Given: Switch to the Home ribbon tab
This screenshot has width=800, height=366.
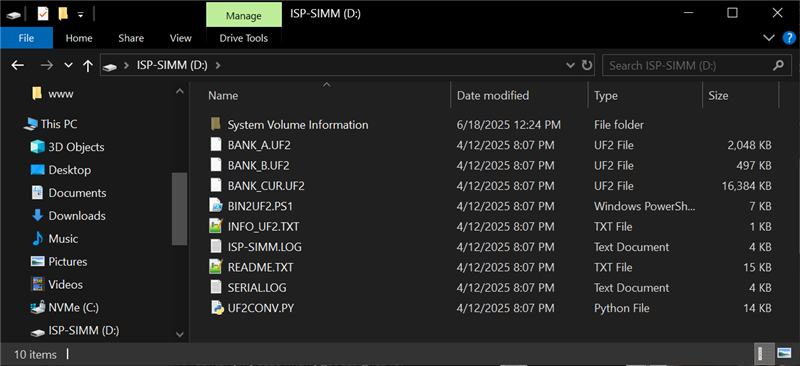Looking at the screenshot, I should 79,38.
